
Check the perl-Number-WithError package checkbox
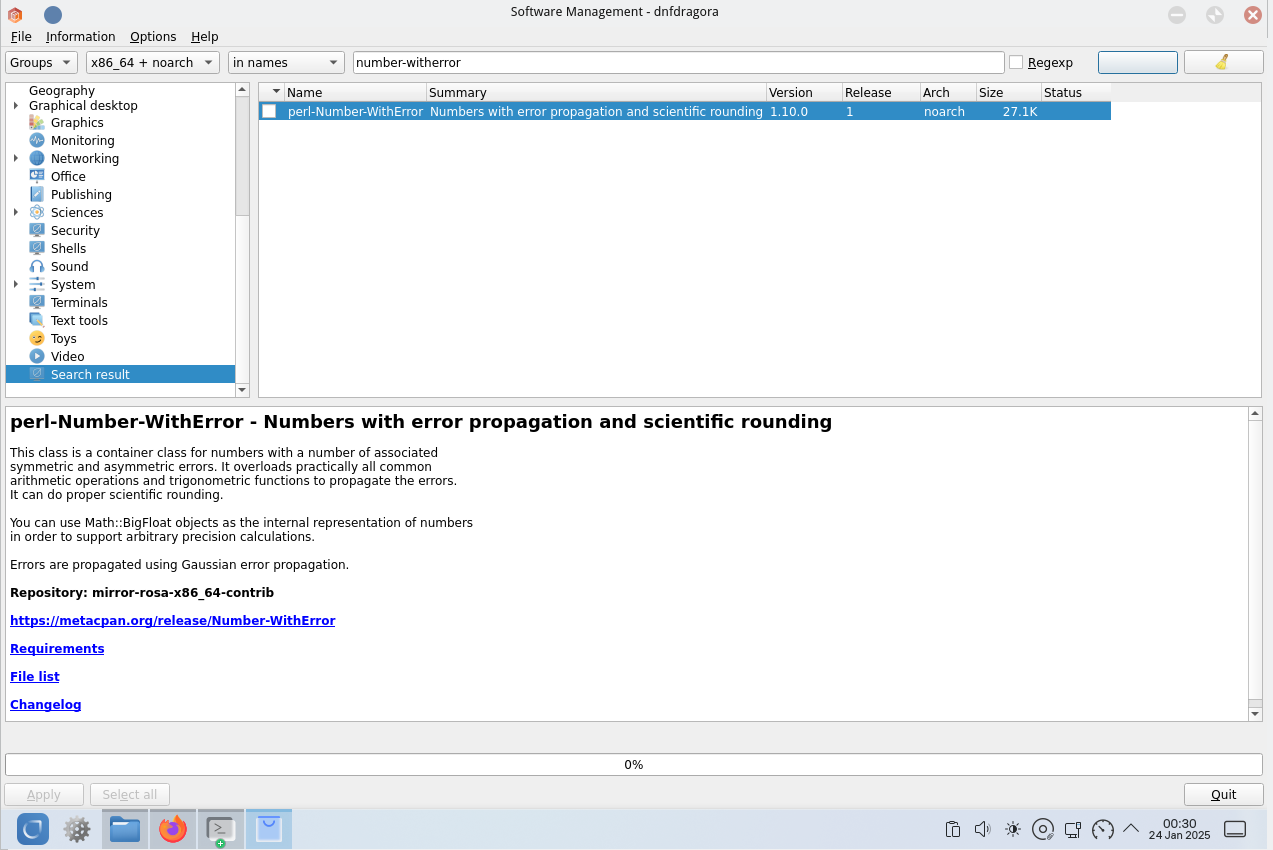[269, 111]
